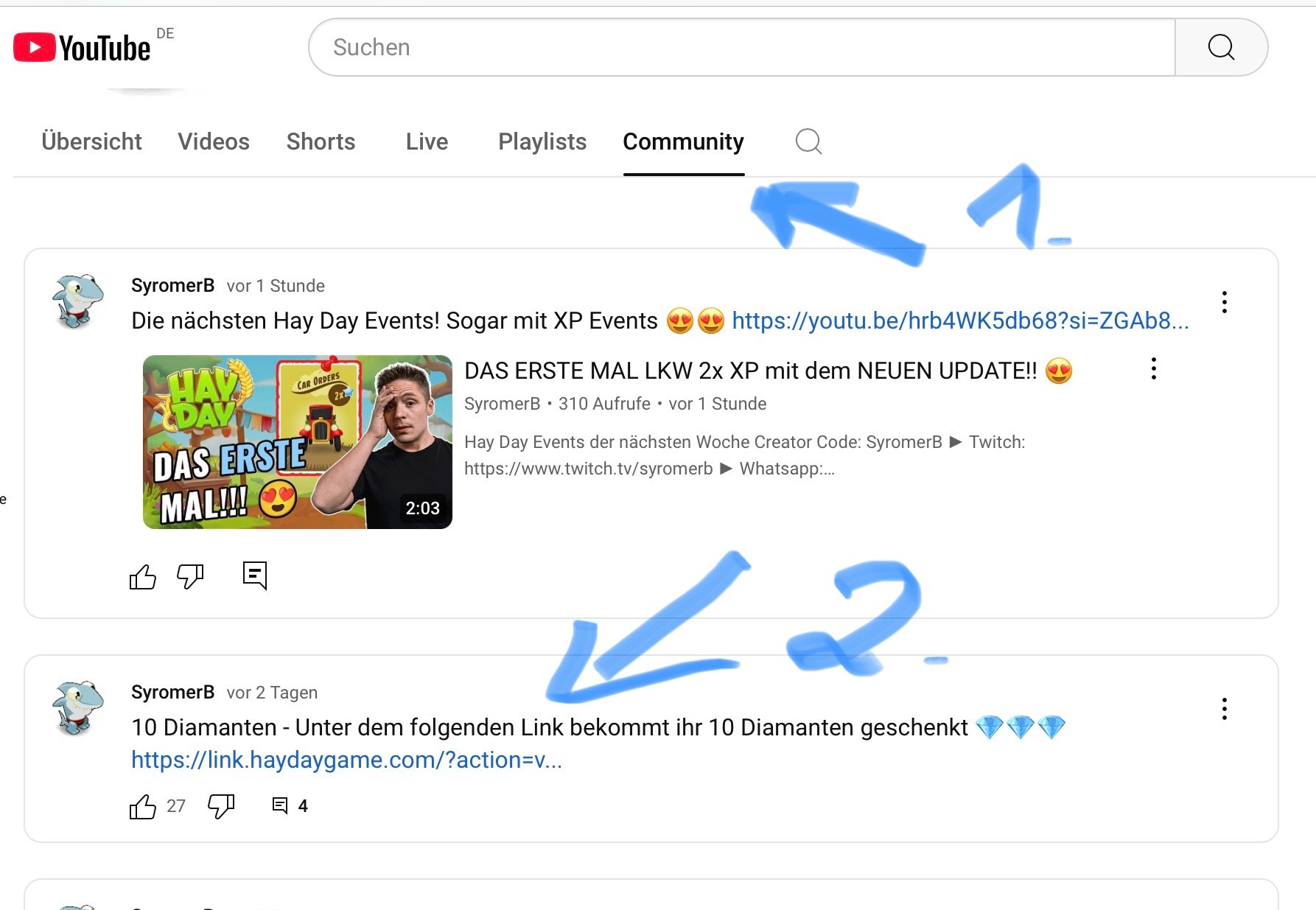Open comments on 10 Diamanten post
Screen dimensions: 1316x910
280,806
